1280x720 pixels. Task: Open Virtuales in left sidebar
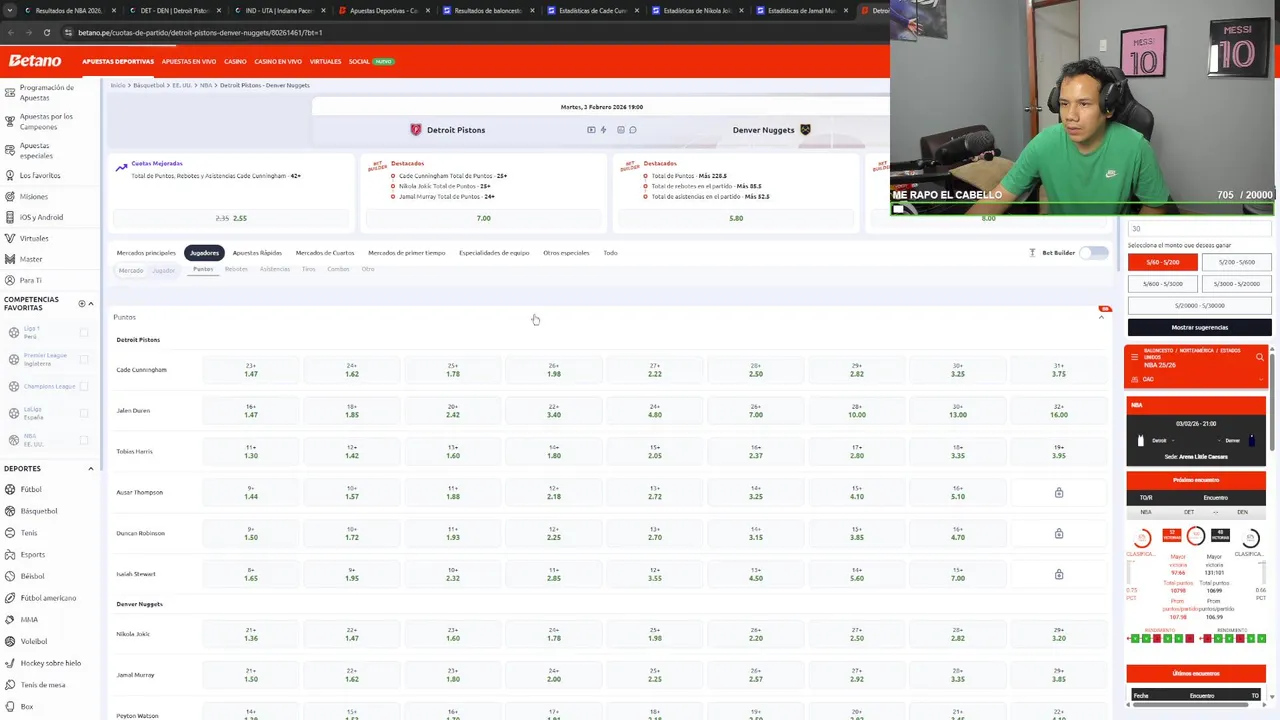[x=33, y=238]
